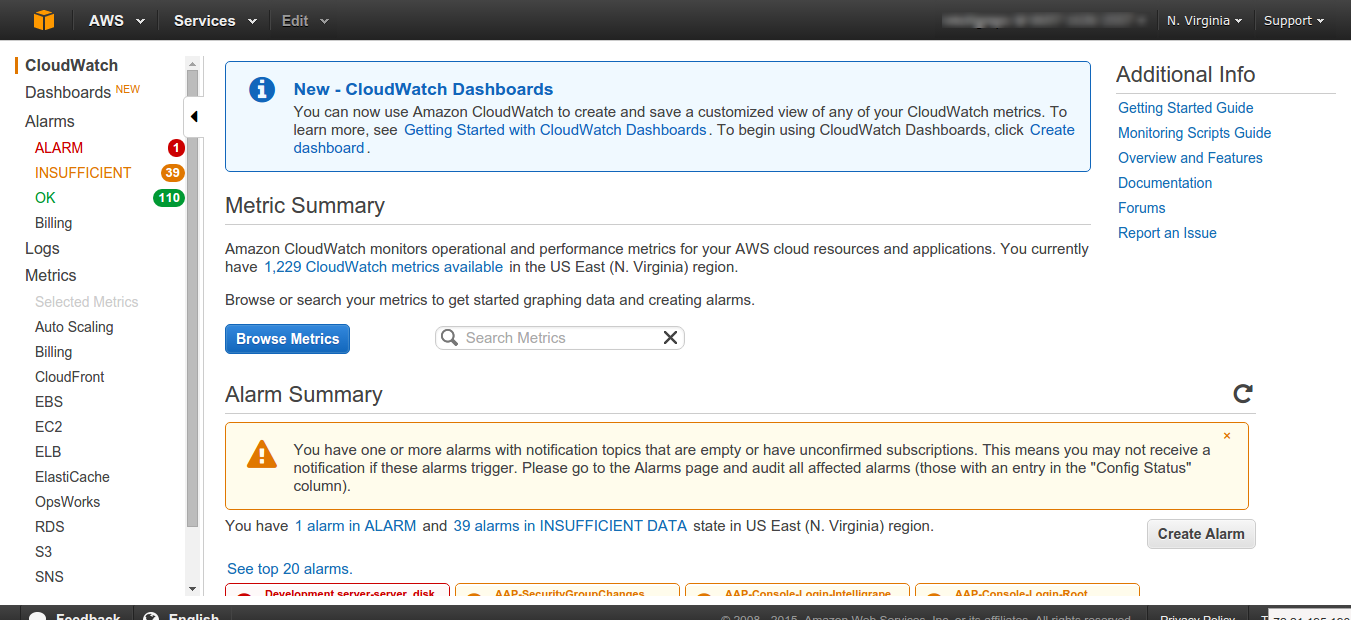
Task: Open CloudFront metrics
Action: point(70,377)
